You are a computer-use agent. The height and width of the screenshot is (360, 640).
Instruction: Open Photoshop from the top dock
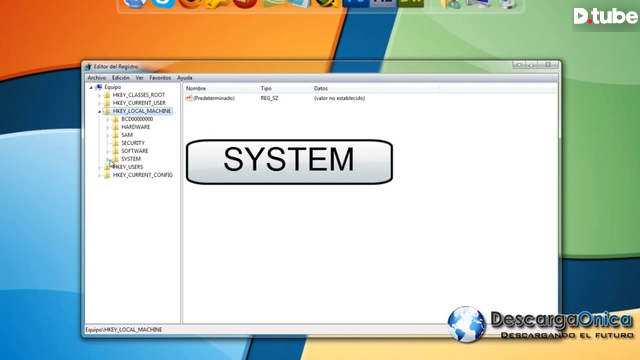tap(356, 3)
